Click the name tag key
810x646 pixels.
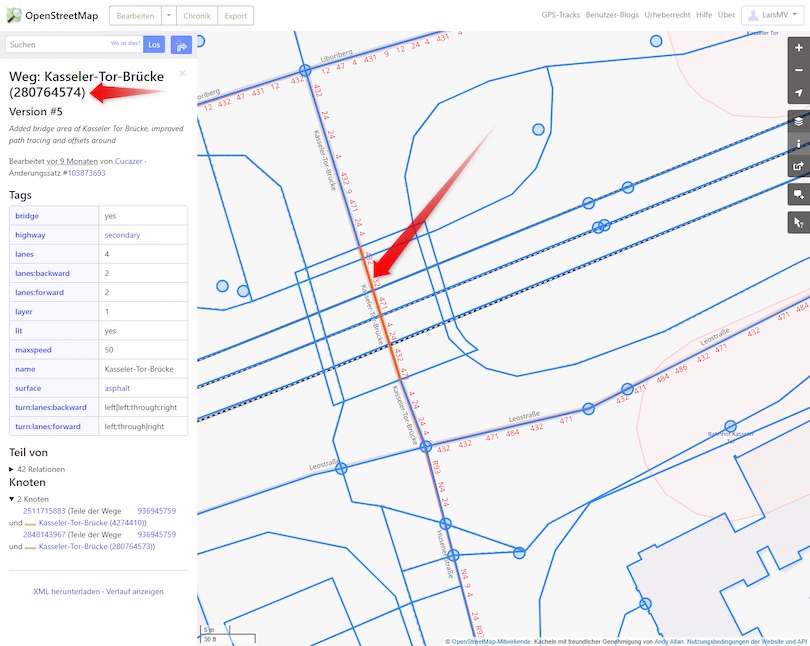pos(25,369)
